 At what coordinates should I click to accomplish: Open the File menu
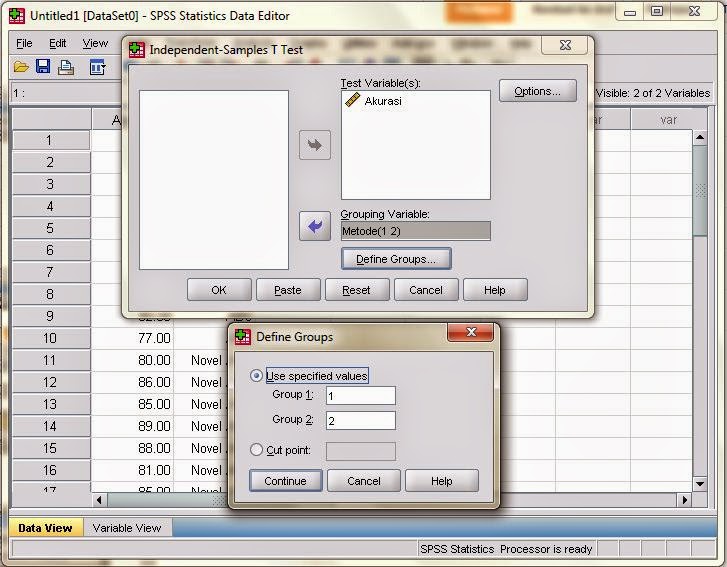(x=24, y=44)
